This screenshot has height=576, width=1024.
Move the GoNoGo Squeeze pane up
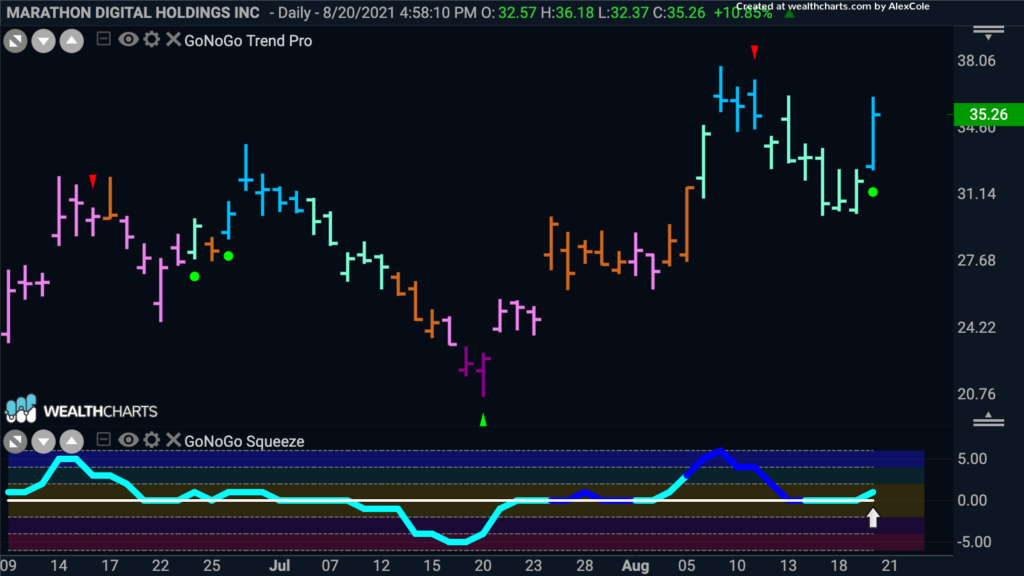point(72,442)
